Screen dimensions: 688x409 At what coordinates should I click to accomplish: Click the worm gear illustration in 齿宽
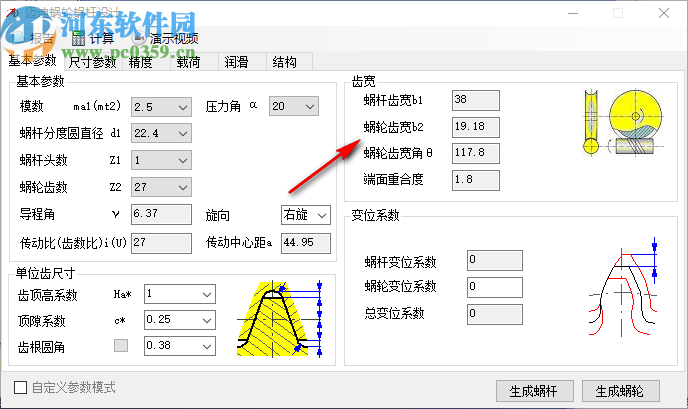[623, 122]
